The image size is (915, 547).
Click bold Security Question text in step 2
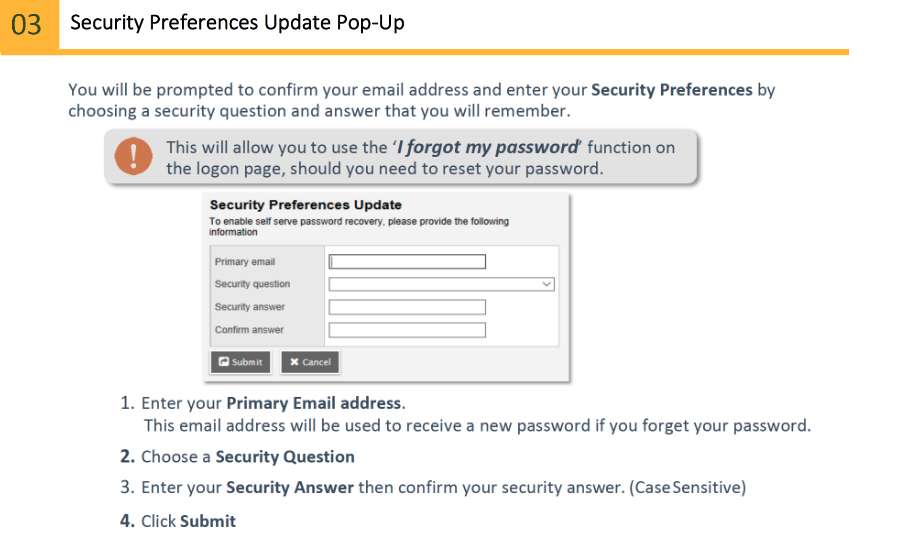[285, 457]
